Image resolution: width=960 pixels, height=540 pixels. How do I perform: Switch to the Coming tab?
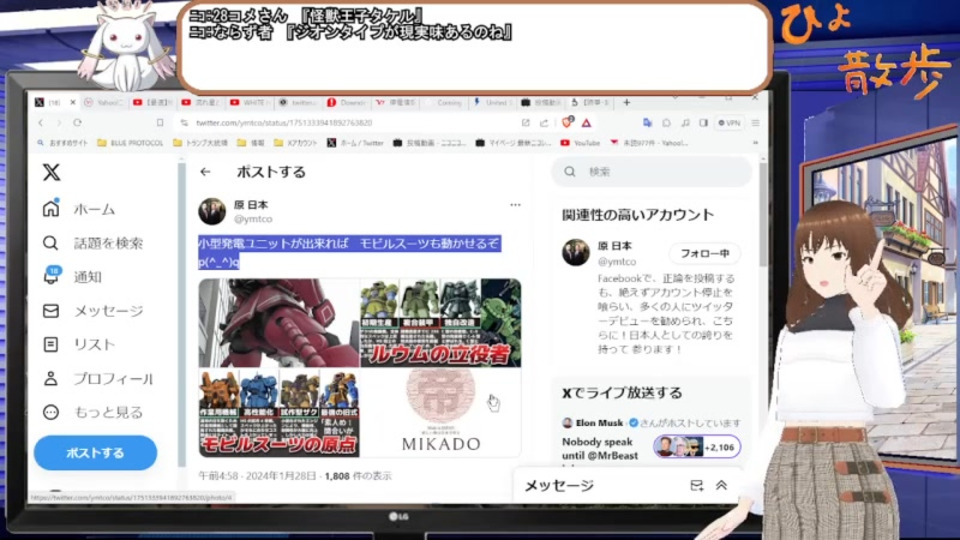click(445, 102)
